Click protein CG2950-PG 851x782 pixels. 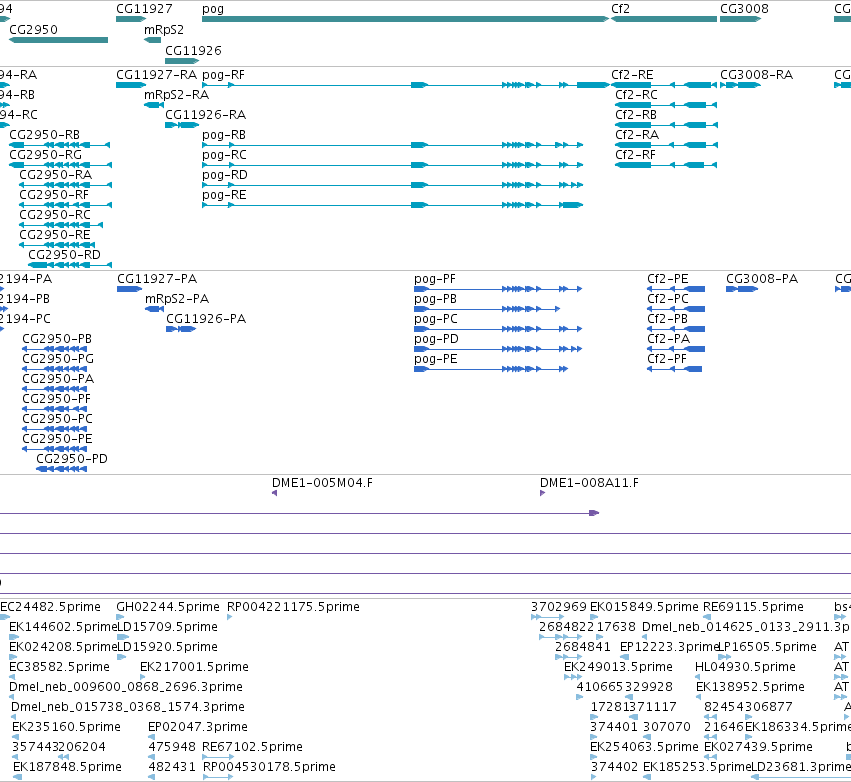coord(54,369)
